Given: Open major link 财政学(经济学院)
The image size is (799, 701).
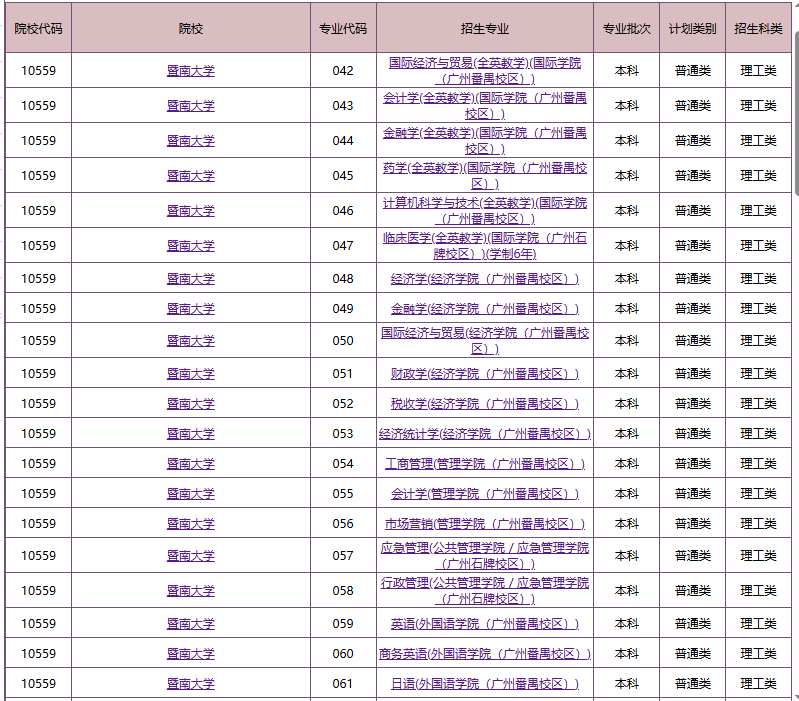Looking at the screenshot, I should 485,374.
